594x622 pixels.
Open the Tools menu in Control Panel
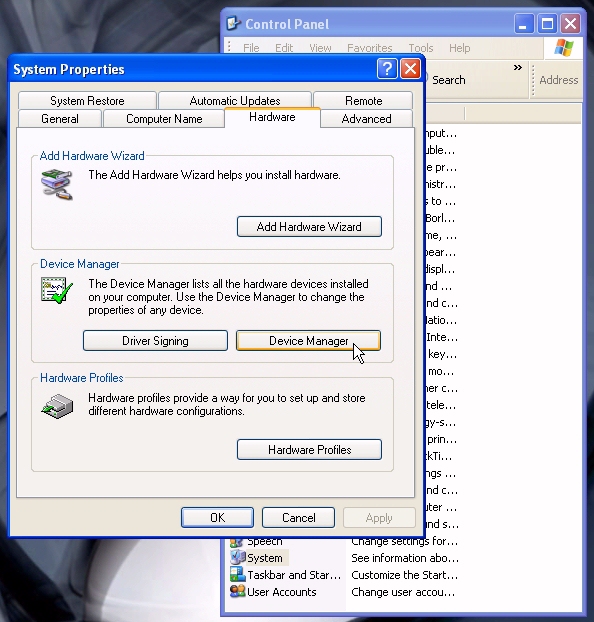421,48
